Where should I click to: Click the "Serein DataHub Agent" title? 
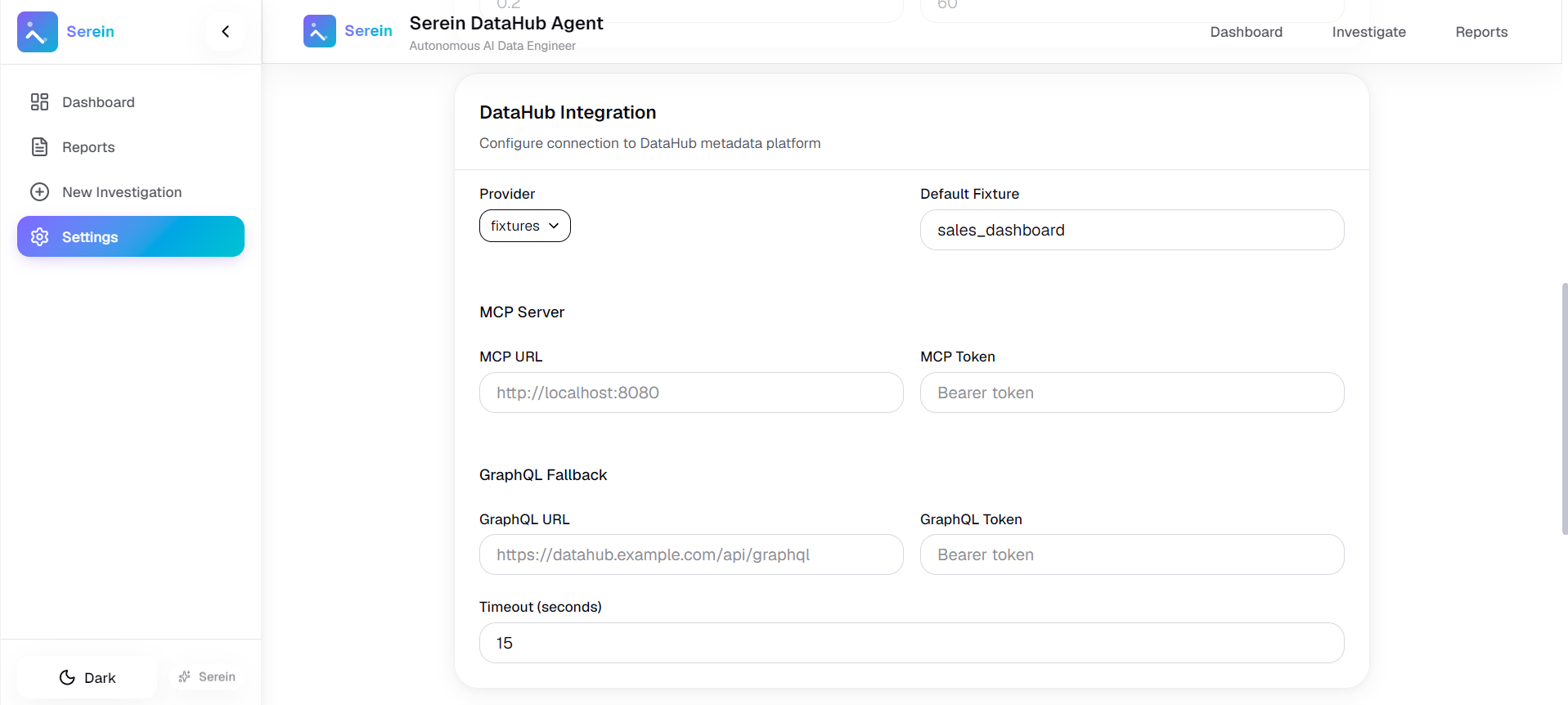tap(506, 24)
